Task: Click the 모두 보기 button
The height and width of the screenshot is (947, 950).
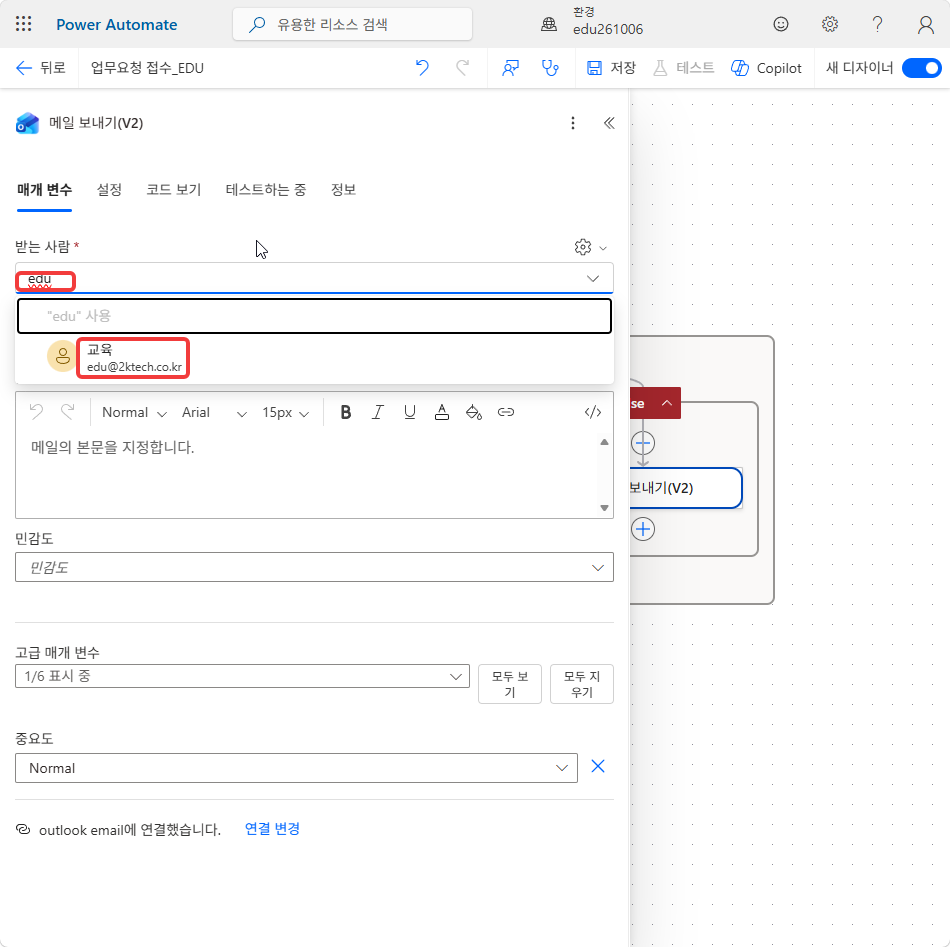Action: (x=510, y=684)
